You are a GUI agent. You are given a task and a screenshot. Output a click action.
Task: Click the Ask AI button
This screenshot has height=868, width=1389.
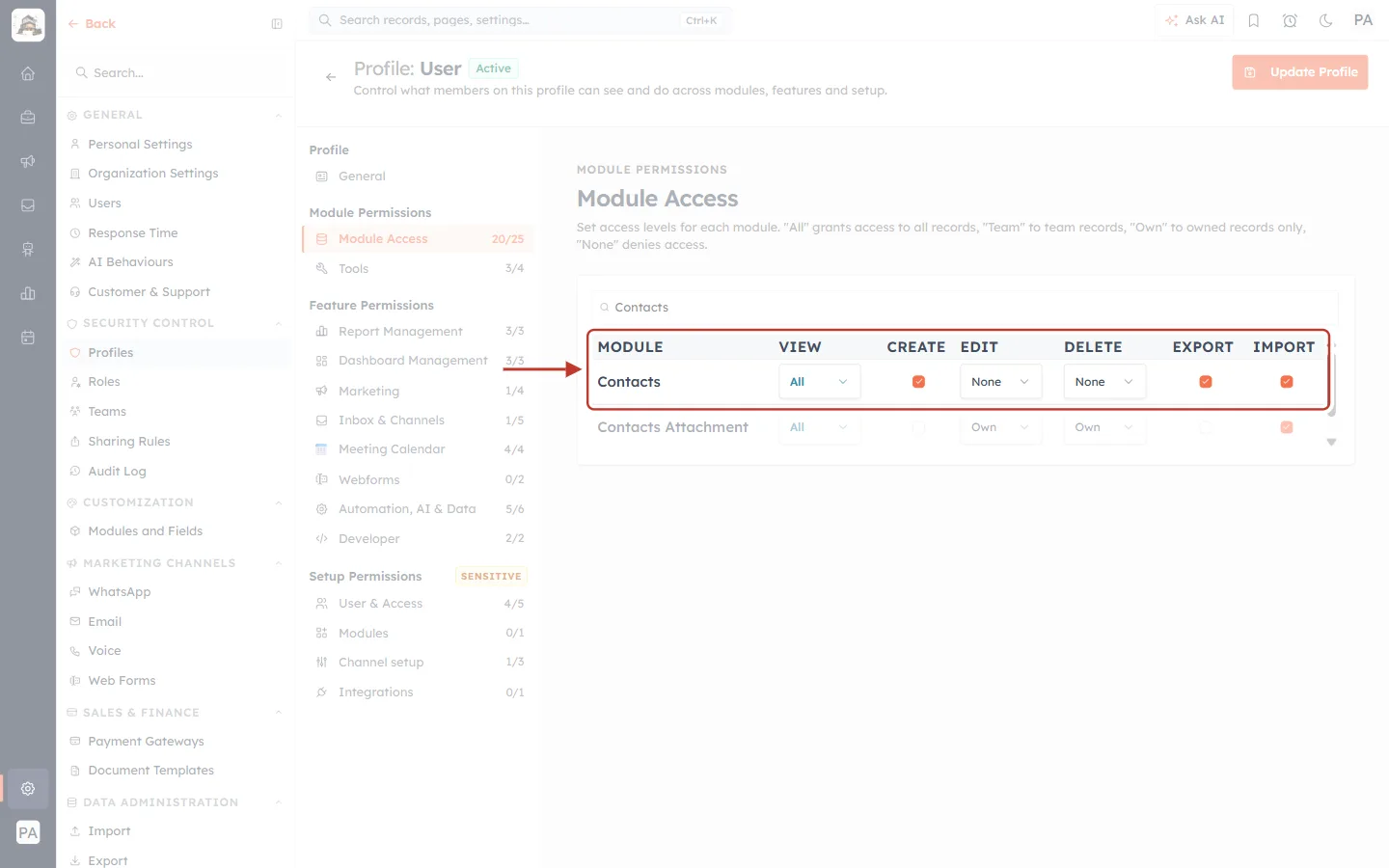pos(1194,20)
